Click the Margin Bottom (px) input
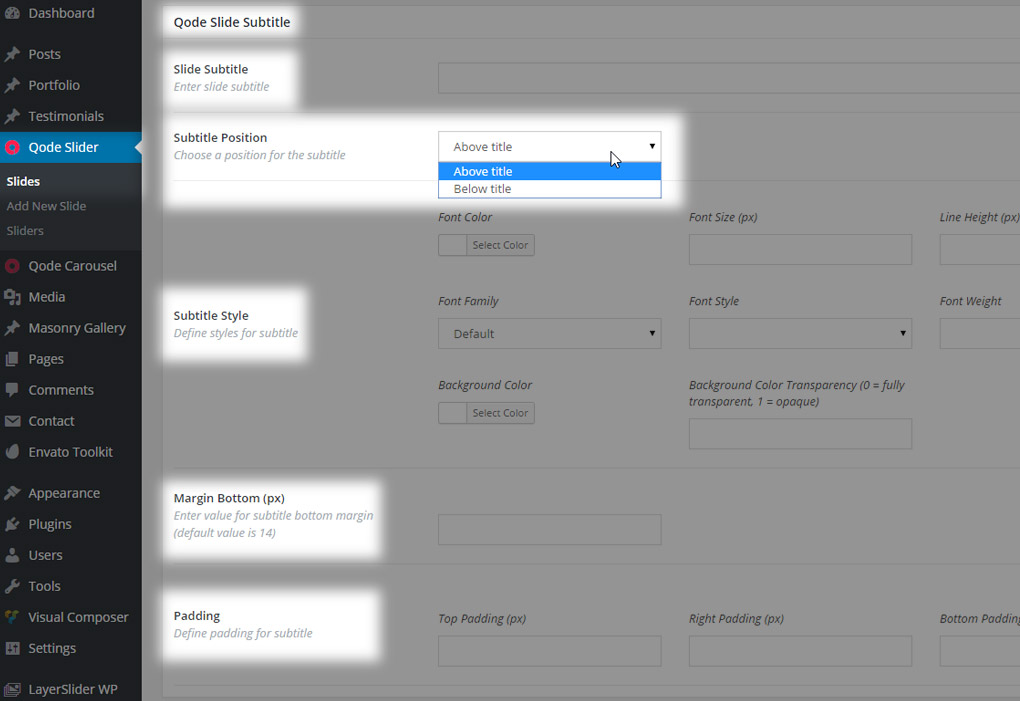 550,530
